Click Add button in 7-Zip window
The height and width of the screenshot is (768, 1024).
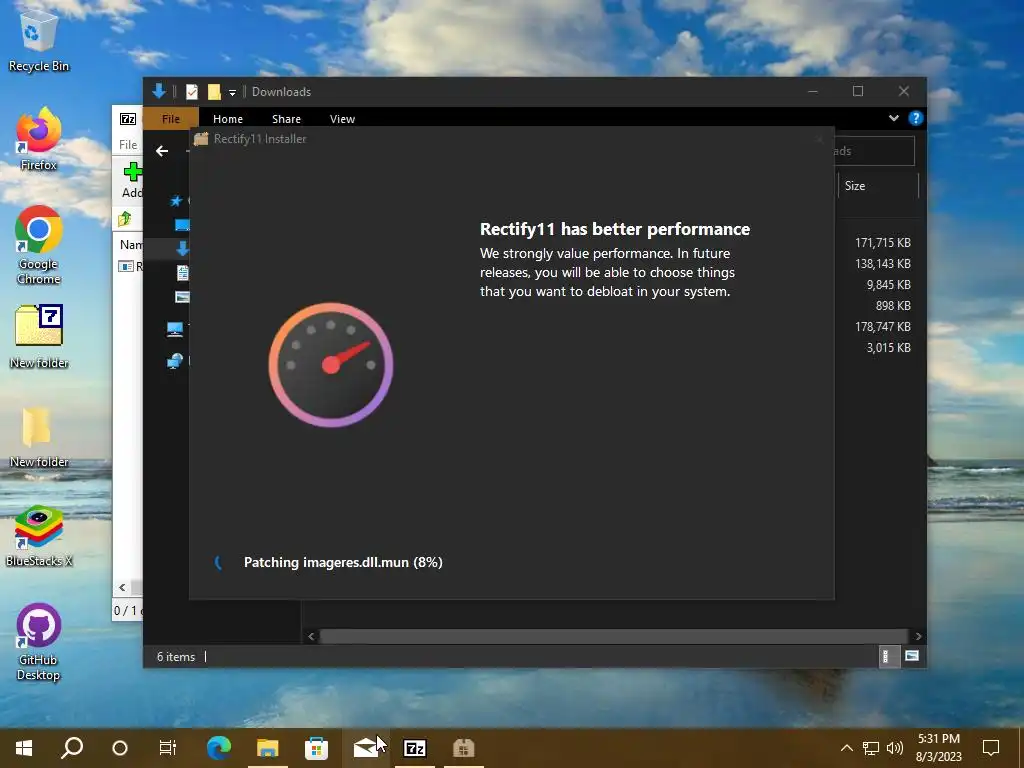coord(132,180)
